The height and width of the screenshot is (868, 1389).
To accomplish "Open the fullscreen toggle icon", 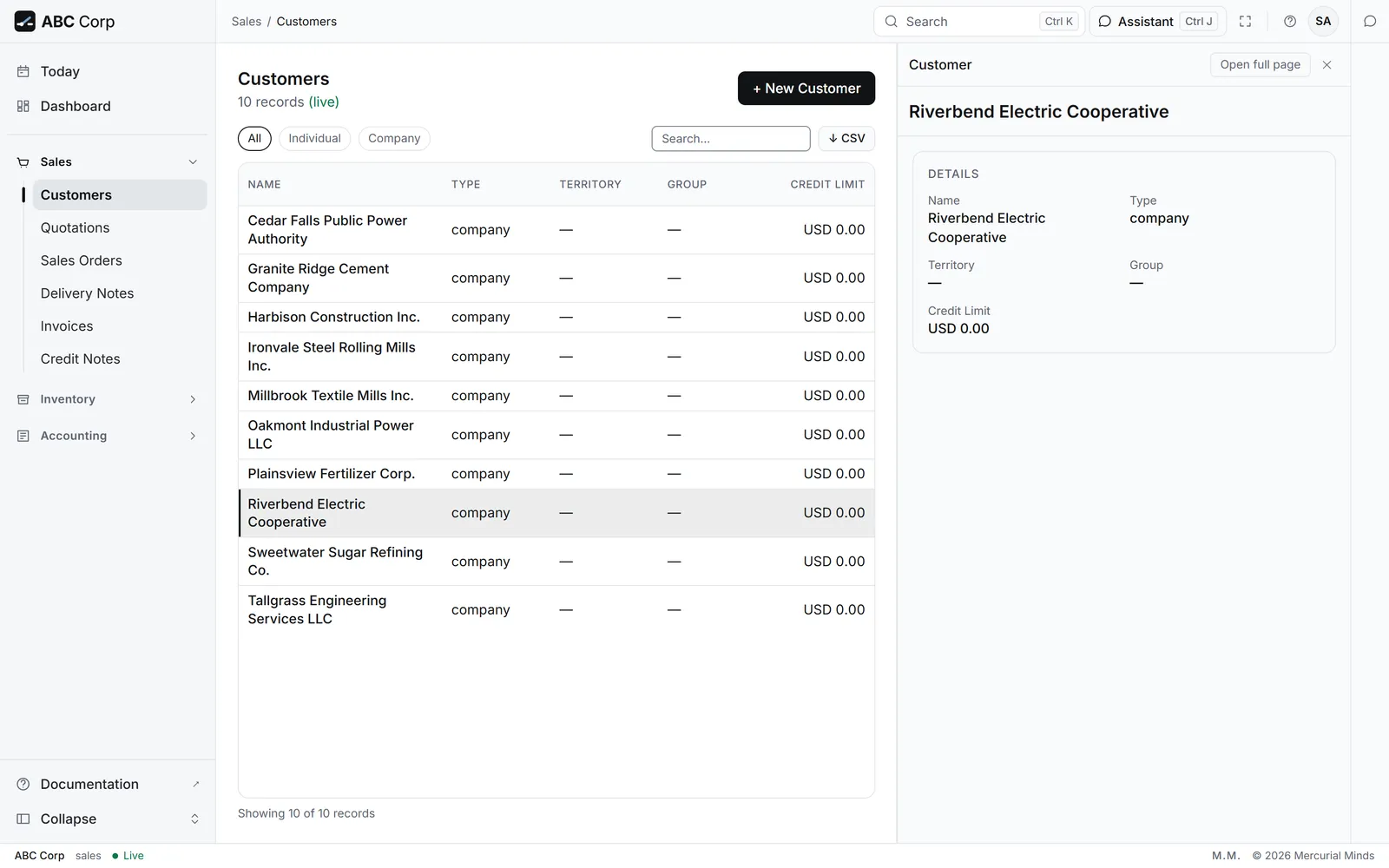I will (x=1245, y=22).
